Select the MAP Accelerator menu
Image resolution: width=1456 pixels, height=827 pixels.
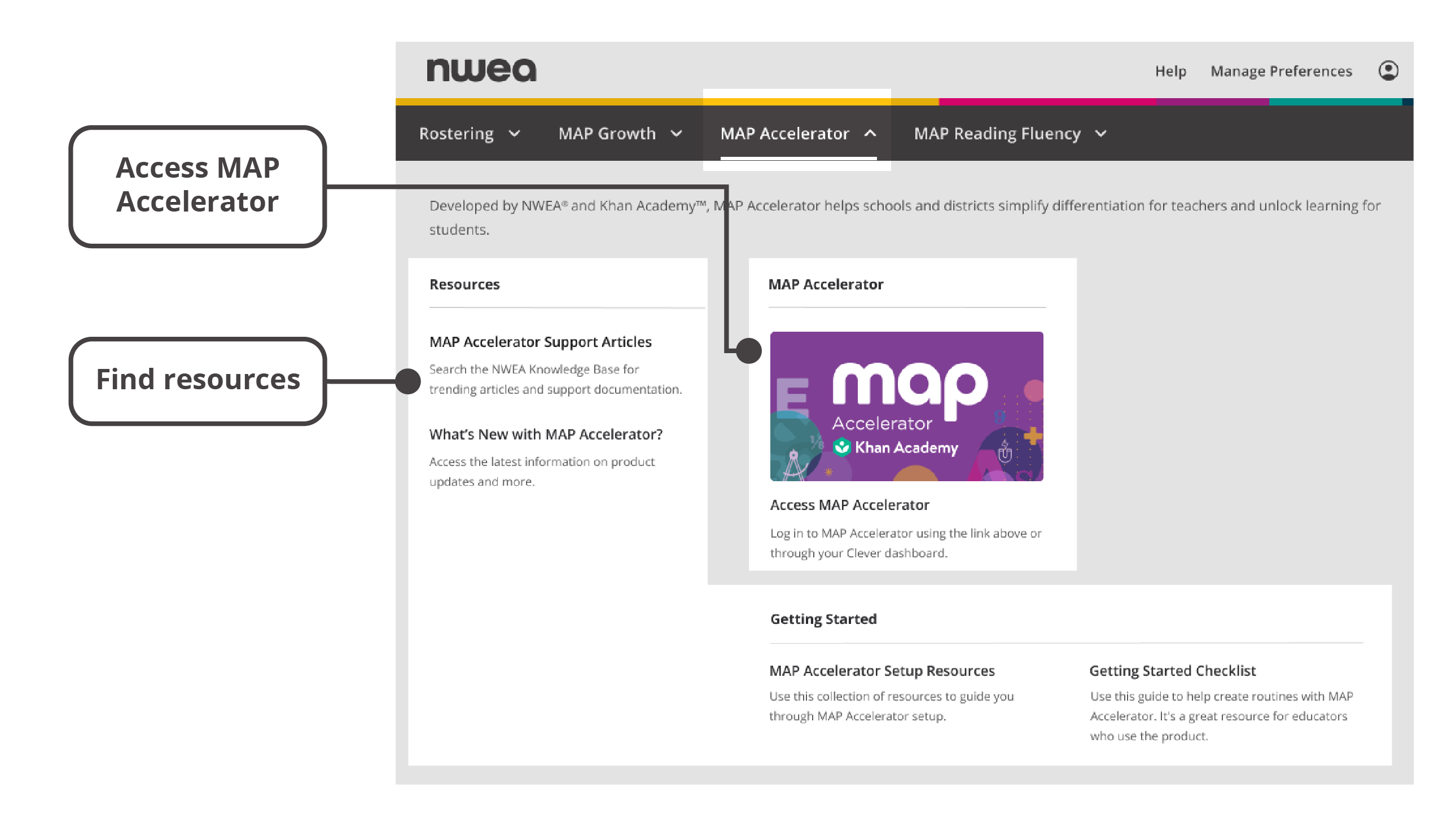coord(784,134)
